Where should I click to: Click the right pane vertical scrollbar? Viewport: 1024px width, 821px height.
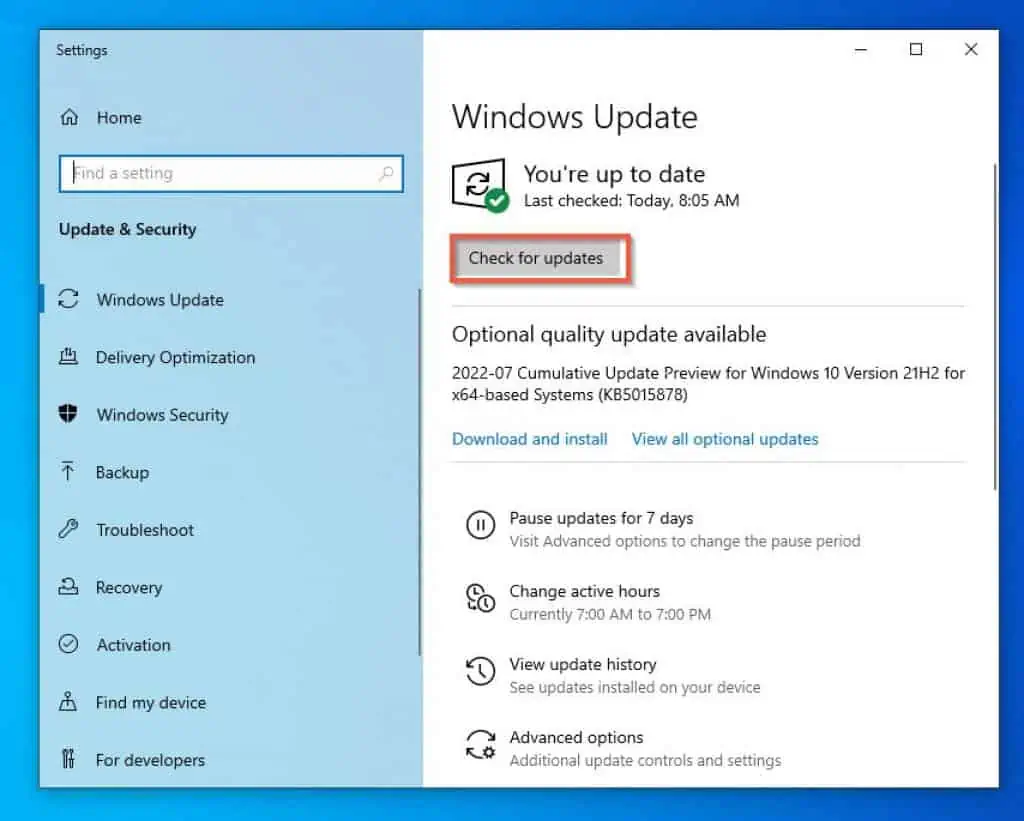click(x=995, y=327)
